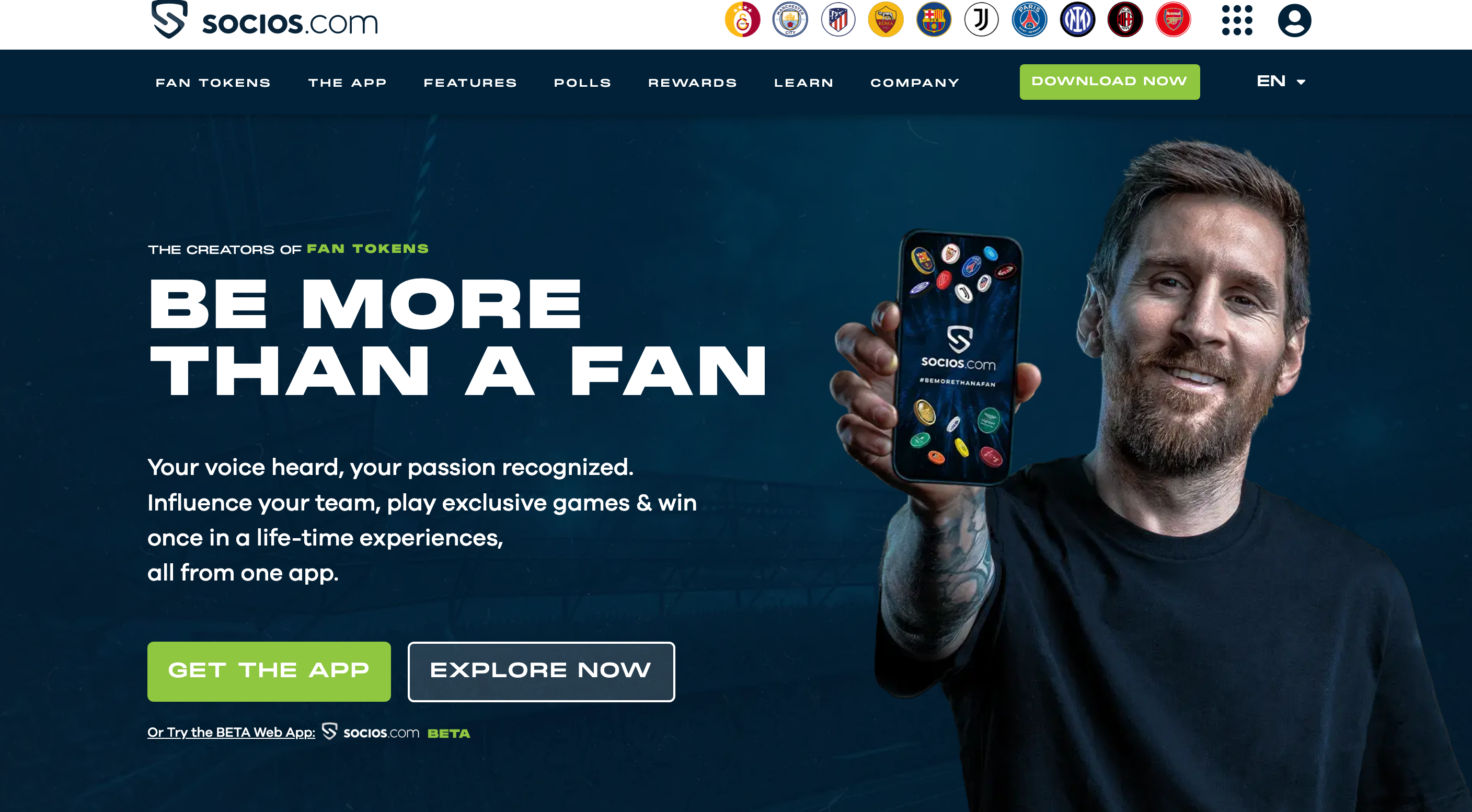The image size is (1472, 812).
Task: Follow the Or Try the BETA Web App link
Action: [232, 732]
